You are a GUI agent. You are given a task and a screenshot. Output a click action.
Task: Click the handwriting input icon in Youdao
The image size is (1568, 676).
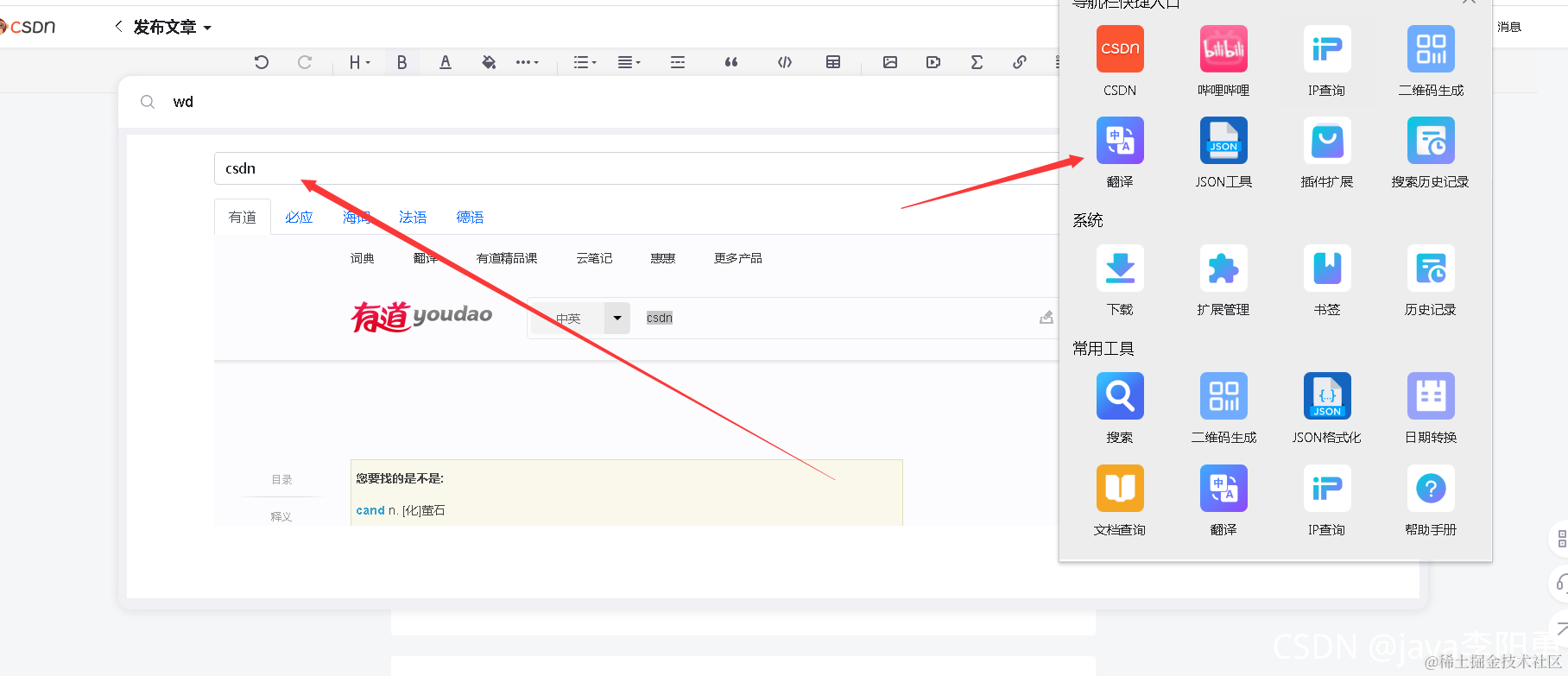(x=1046, y=318)
